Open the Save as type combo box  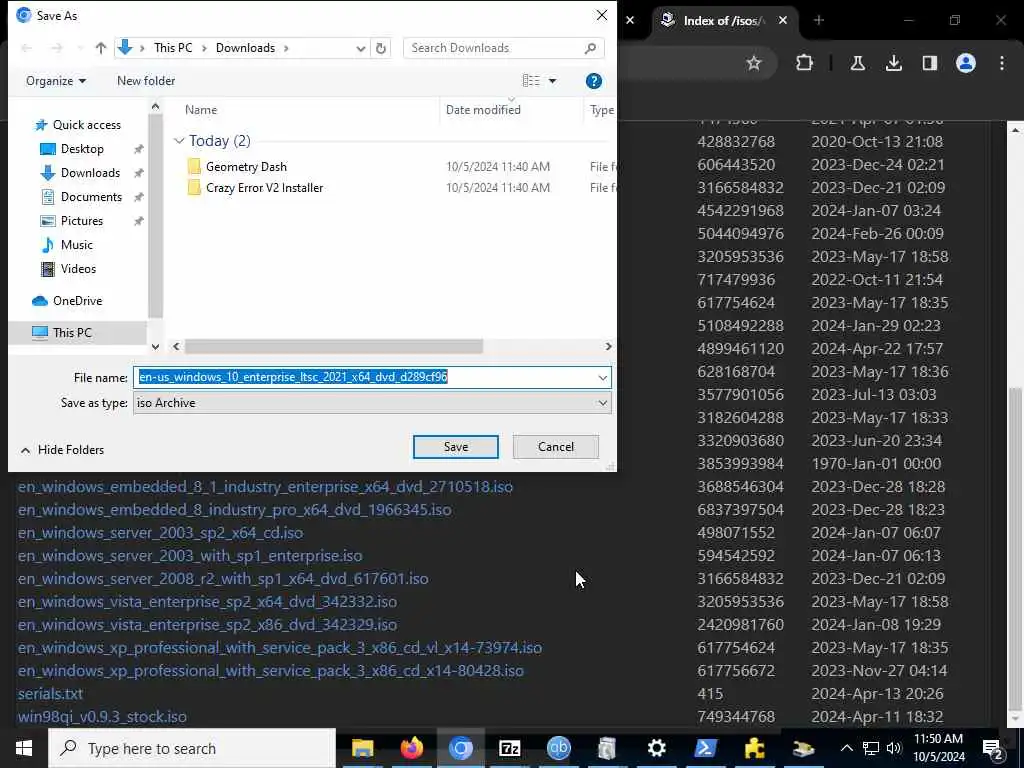372,403
